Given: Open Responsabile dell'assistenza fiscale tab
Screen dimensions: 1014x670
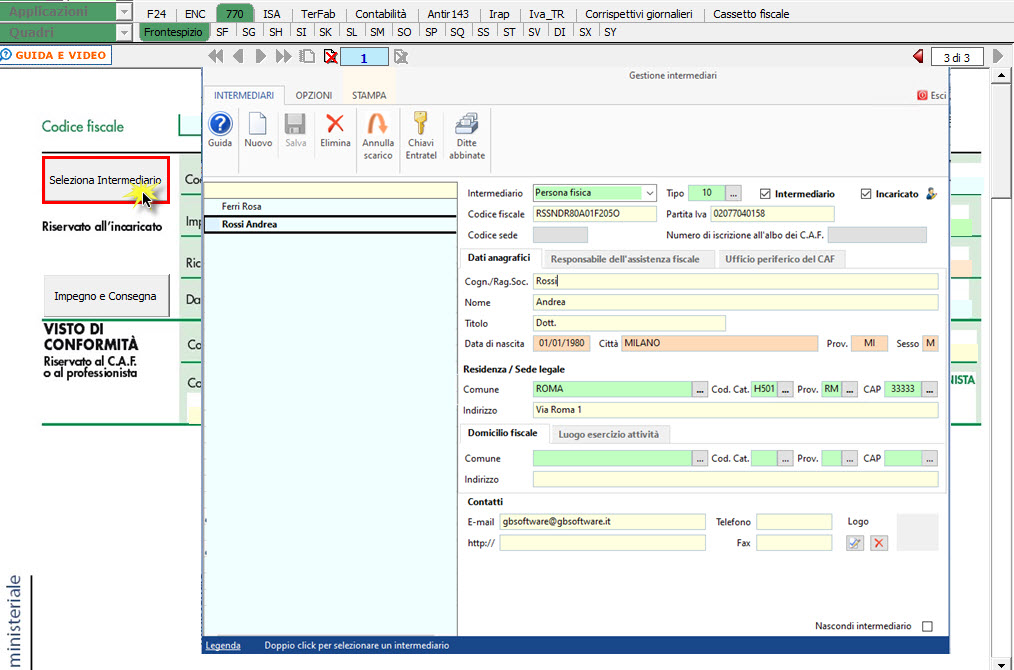Looking at the screenshot, I should coord(625,259).
